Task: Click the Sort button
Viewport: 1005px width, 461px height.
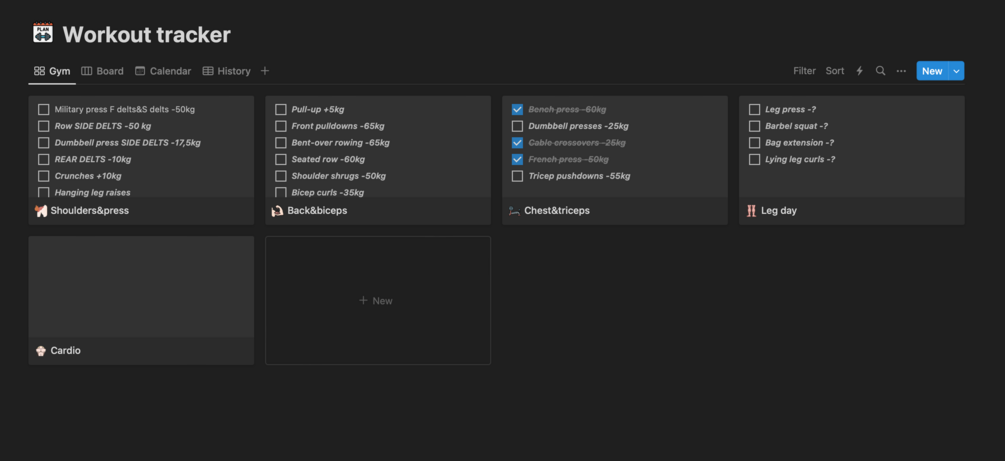Action: pos(835,71)
